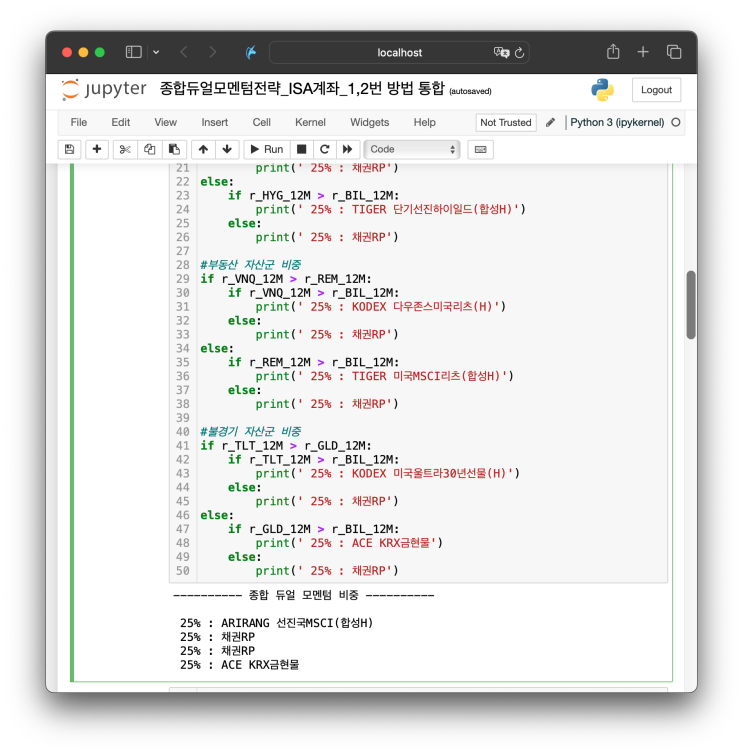743x753 pixels.
Task: Click the Python 3 (ipykernel) label
Action: click(x=617, y=122)
